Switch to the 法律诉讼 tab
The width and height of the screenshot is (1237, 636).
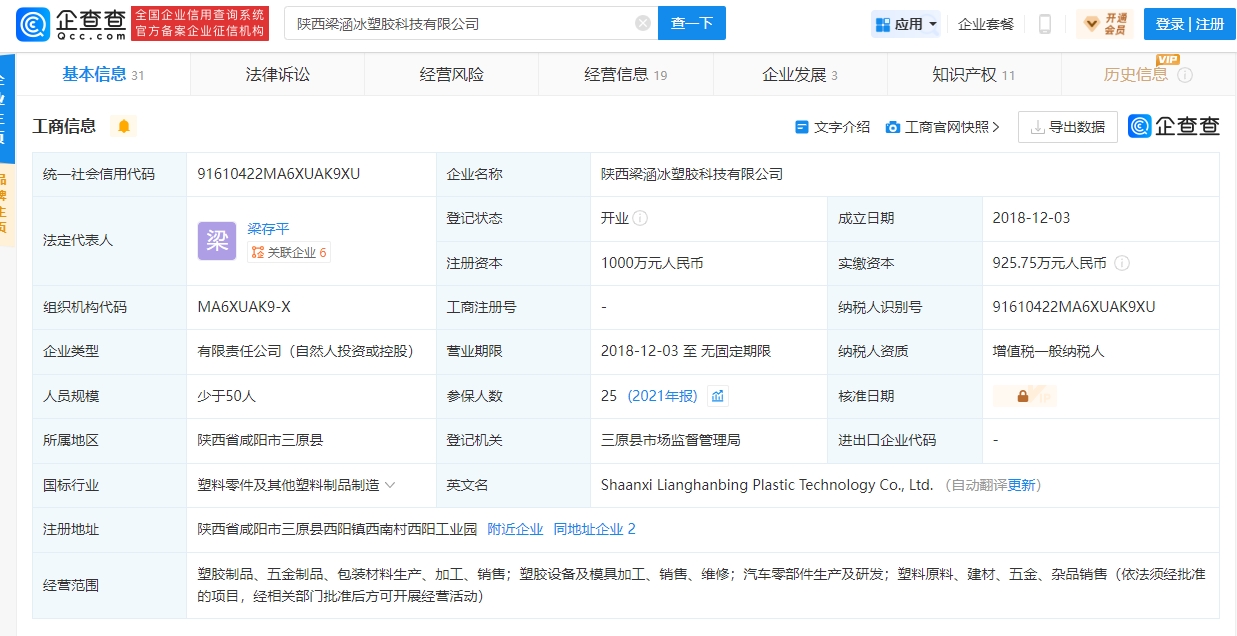pyautogui.click(x=277, y=75)
